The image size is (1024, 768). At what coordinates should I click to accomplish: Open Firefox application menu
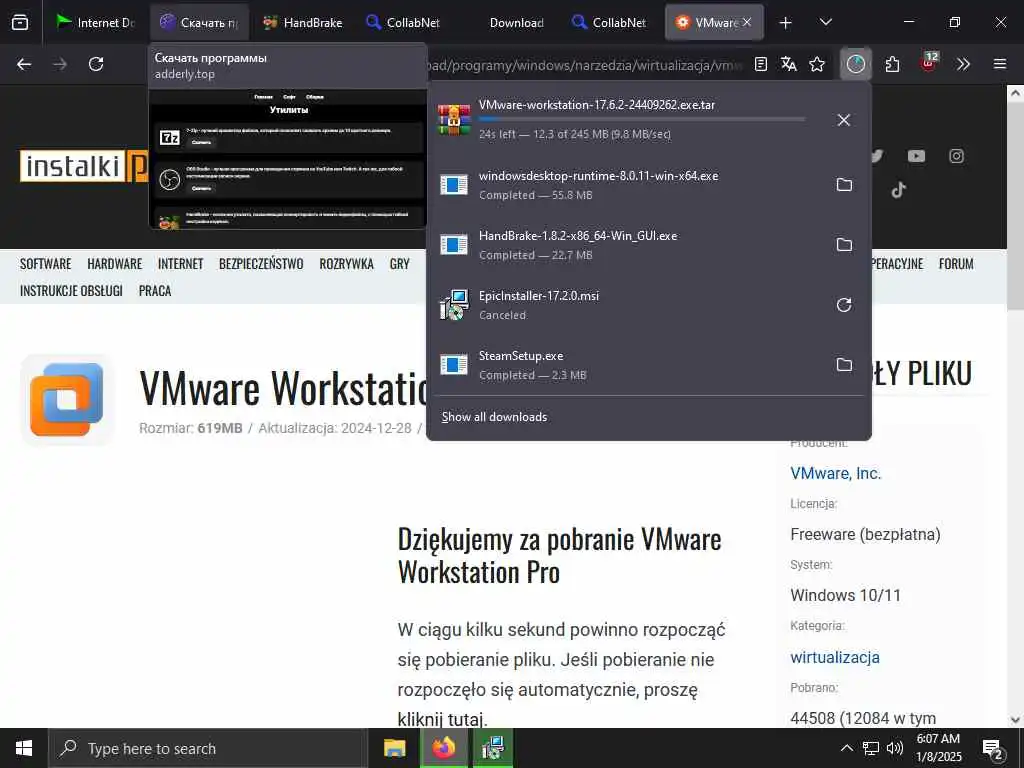1000,64
